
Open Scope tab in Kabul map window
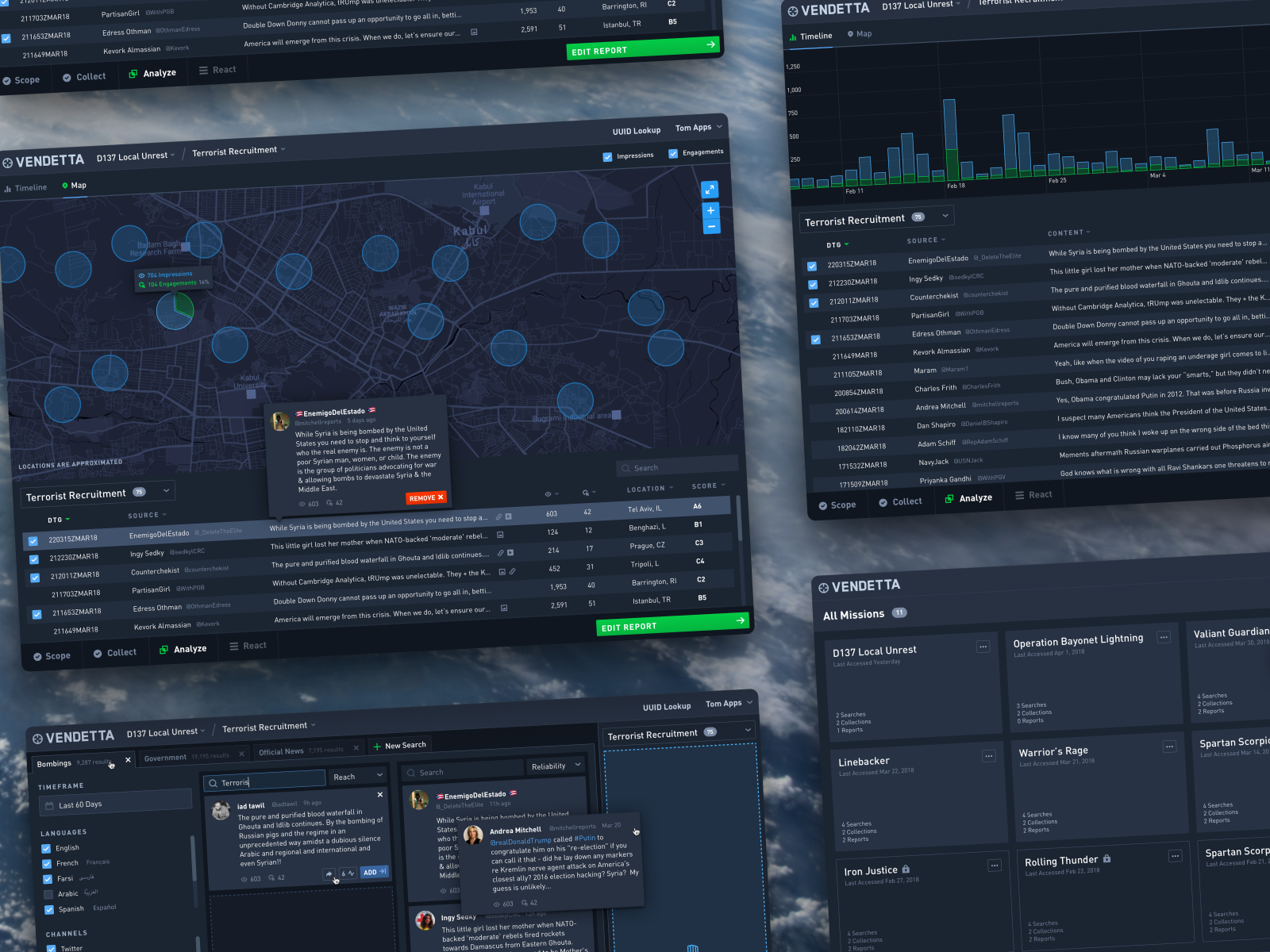tap(52, 656)
